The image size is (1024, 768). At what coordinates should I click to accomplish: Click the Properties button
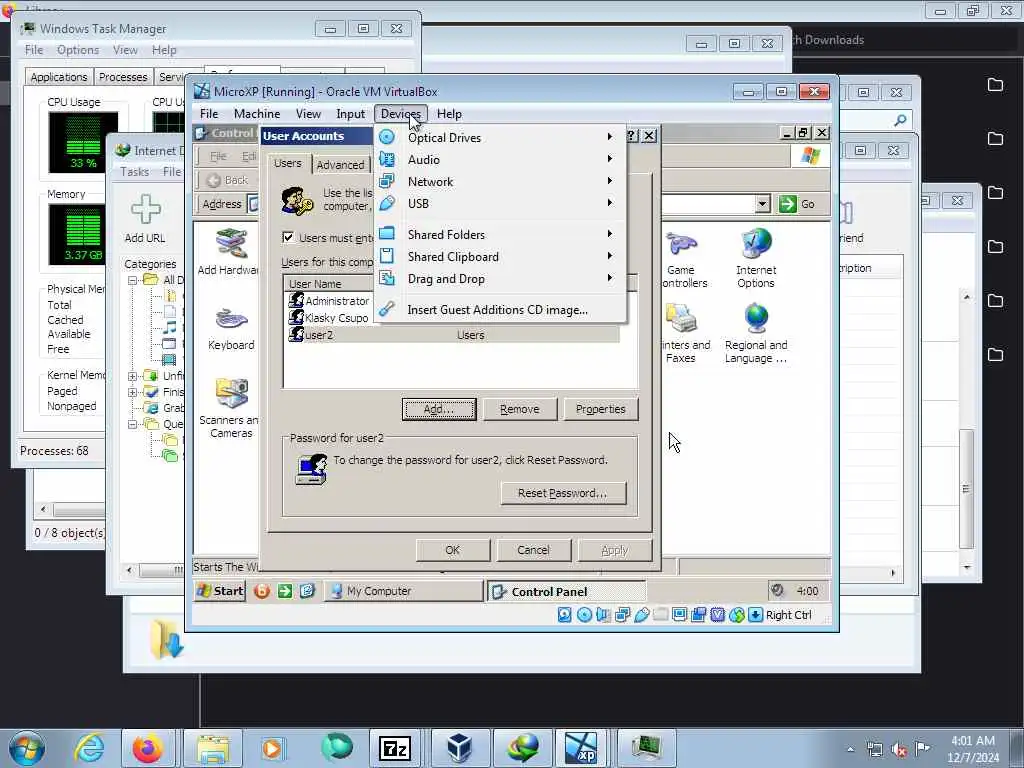pyautogui.click(x=601, y=409)
